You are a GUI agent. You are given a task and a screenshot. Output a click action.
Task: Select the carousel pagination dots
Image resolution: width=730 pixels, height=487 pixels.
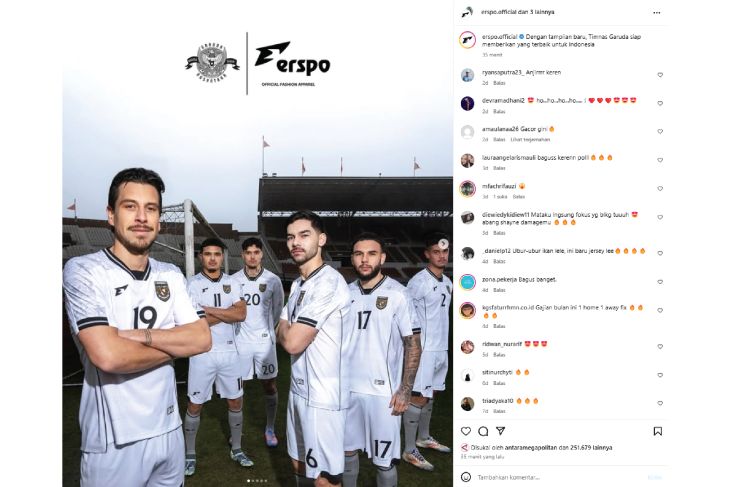[x=257, y=480]
